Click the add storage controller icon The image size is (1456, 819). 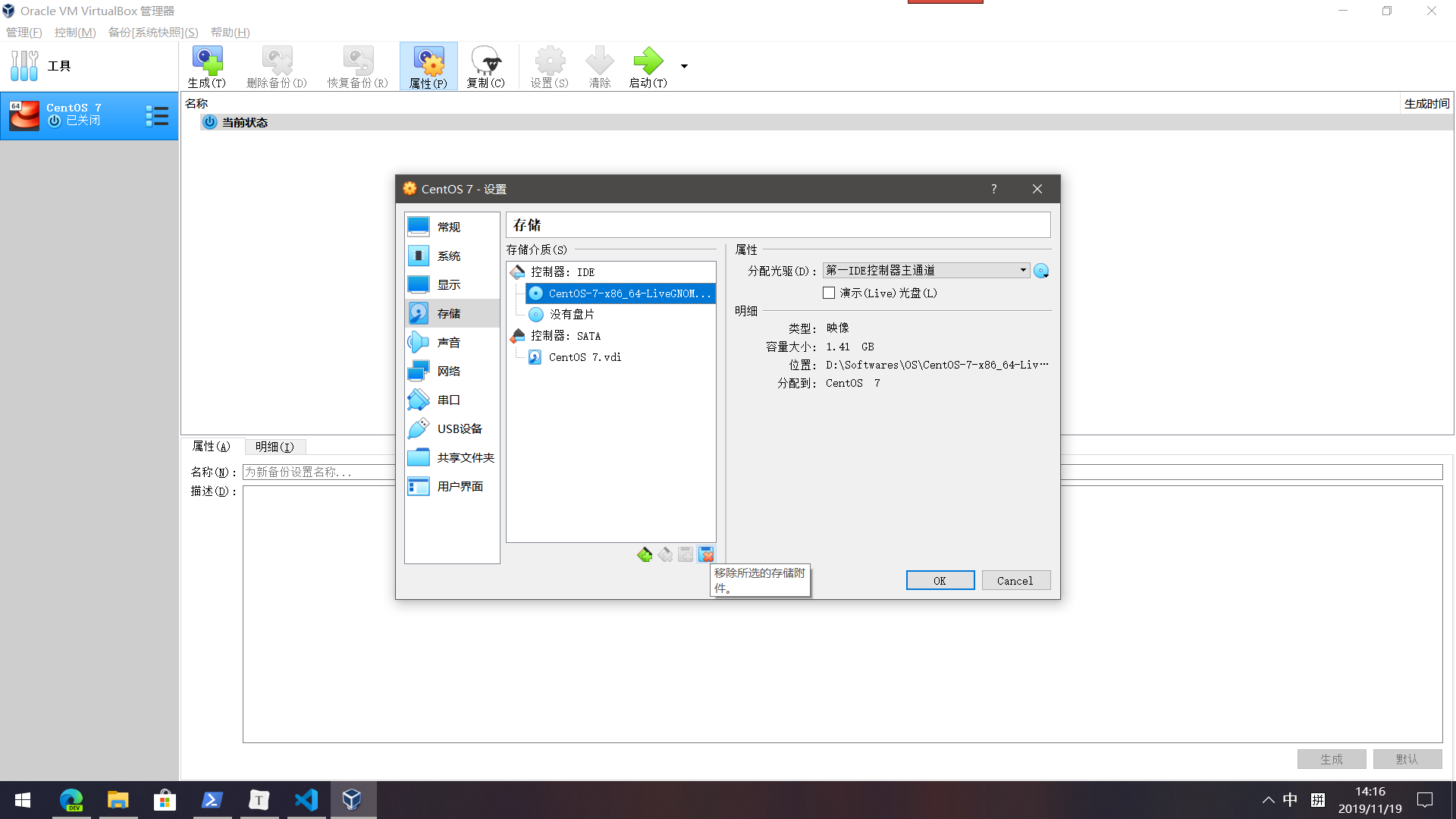pos(645,555)
